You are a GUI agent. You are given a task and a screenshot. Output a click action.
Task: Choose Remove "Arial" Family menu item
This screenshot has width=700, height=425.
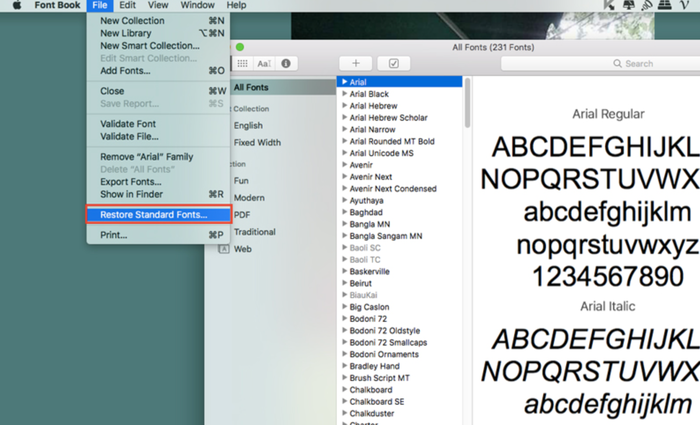click(159, 157)
